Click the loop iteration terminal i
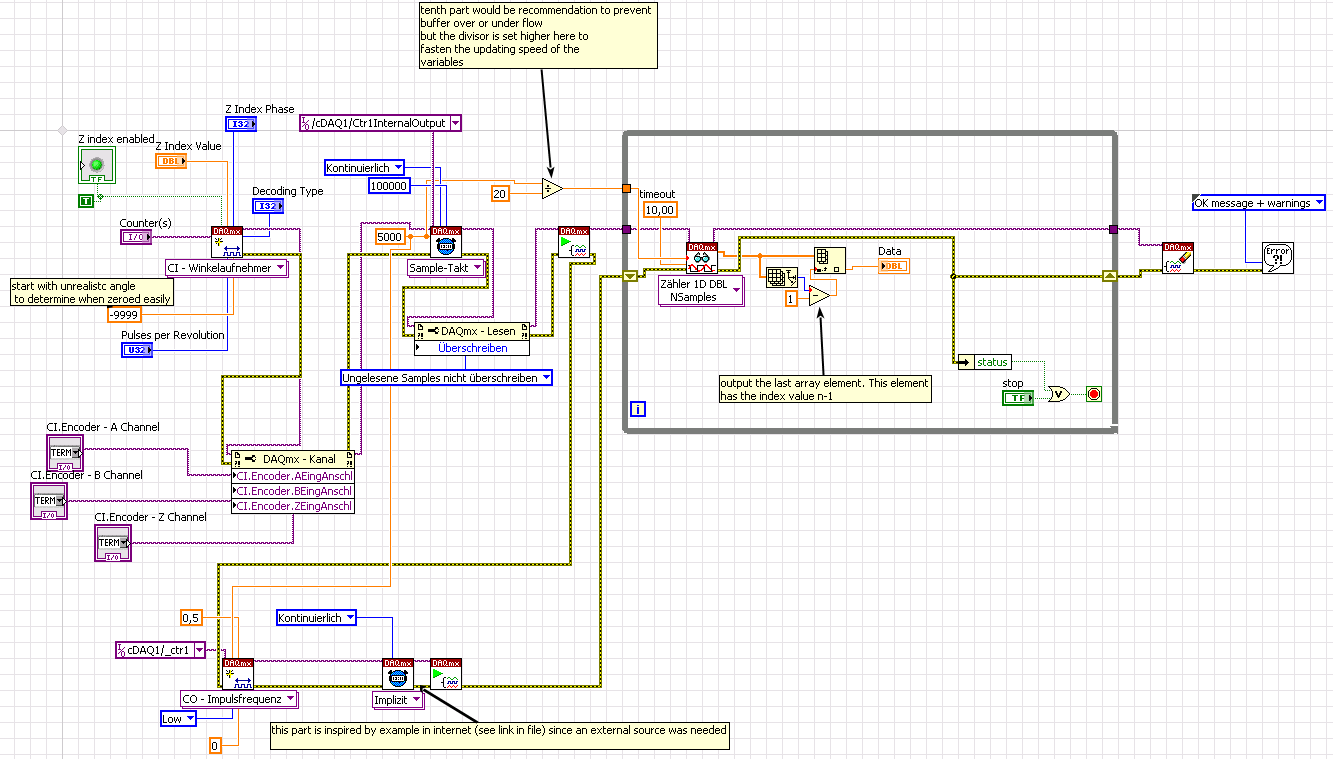The width and height of the screenshot is (1333, 759). point(637,408)
